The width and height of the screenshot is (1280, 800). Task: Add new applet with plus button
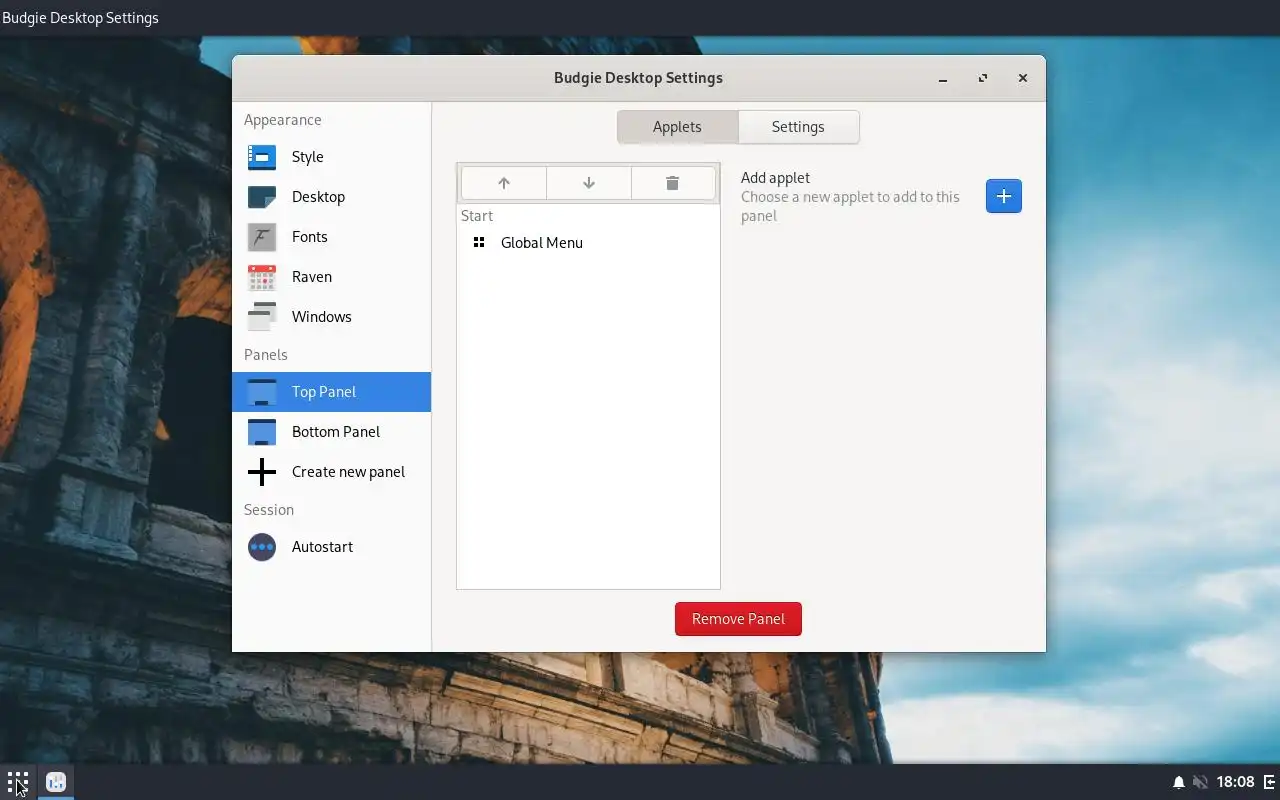[x=1004, y=196]
